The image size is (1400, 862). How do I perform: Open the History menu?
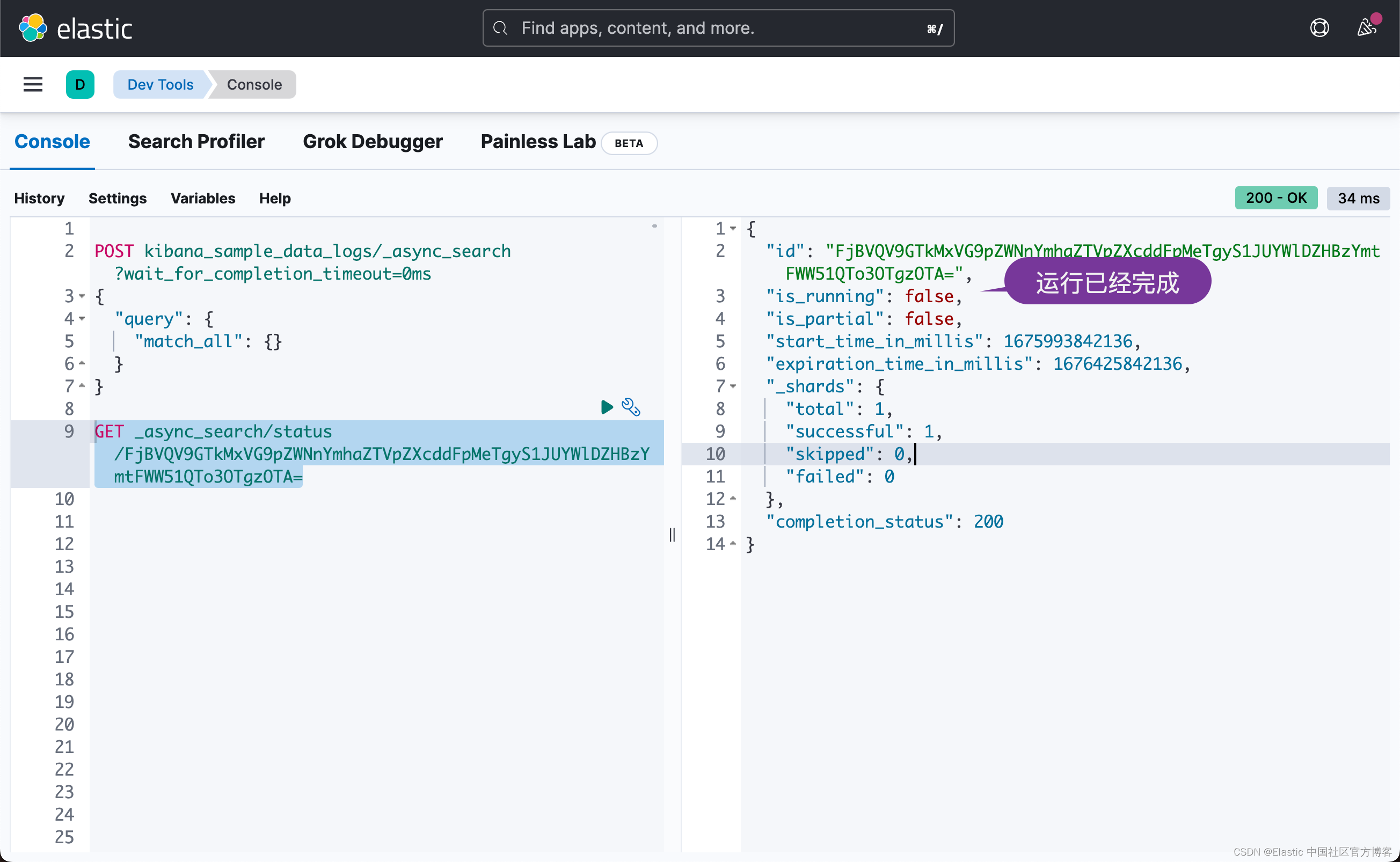coord(39,198)
